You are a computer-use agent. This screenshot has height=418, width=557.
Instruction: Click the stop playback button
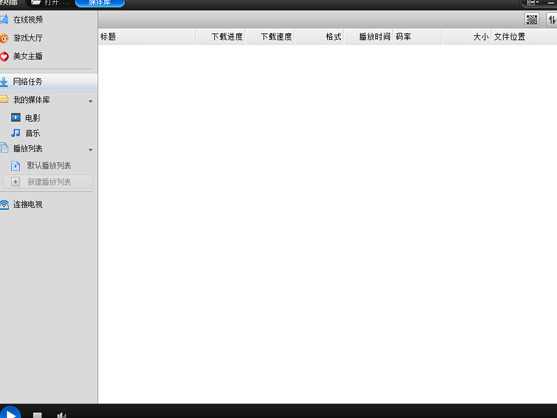pos(37,415)
